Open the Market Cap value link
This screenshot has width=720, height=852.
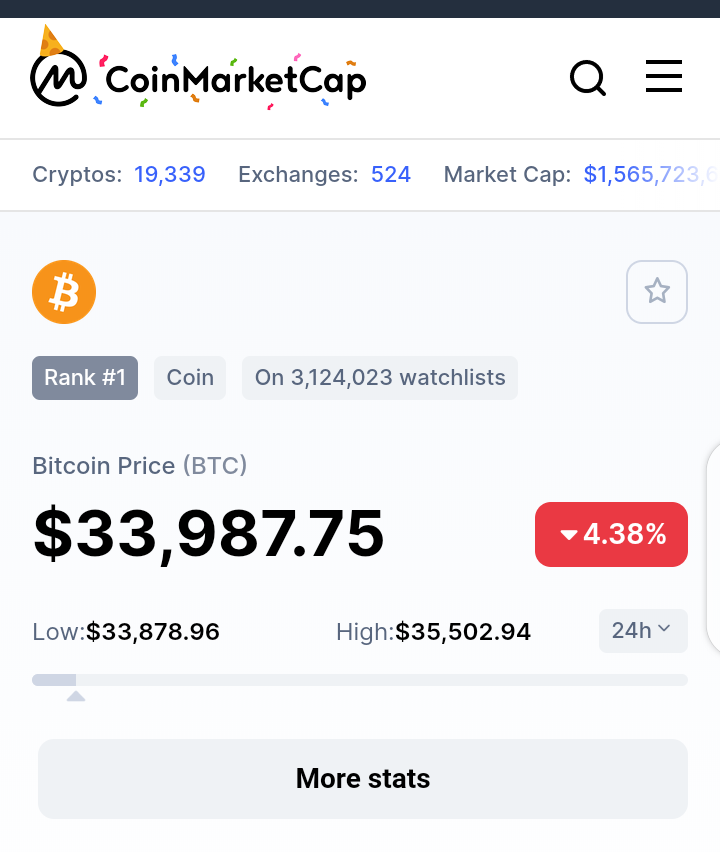[x=651, y=174]
